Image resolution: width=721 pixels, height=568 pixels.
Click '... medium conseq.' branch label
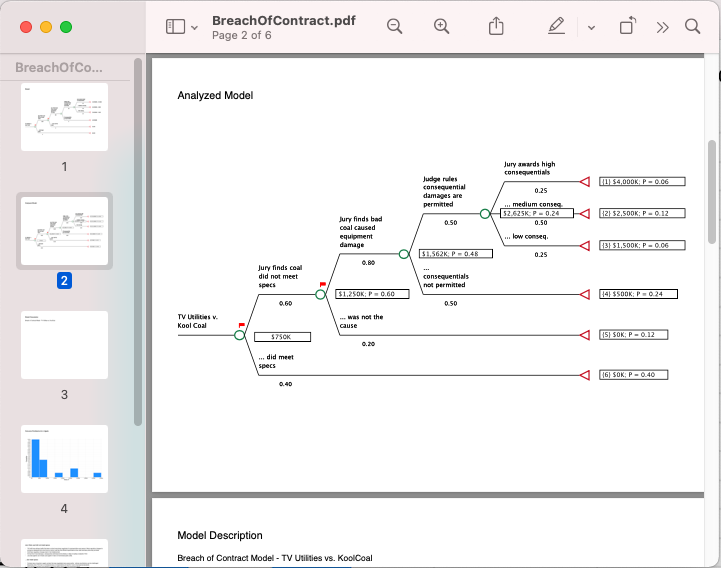point(533,204)
